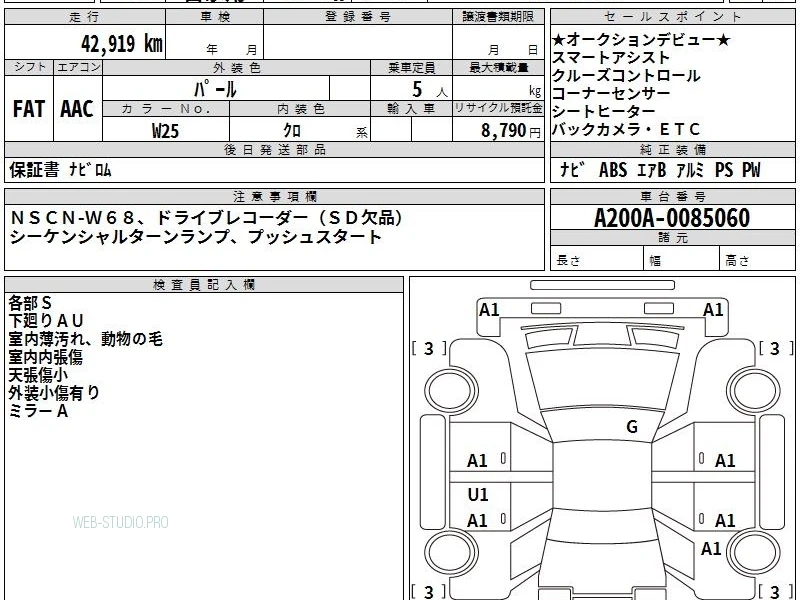800x600 pixels.
Task: Select the PW equipment code
Action: 751,170
